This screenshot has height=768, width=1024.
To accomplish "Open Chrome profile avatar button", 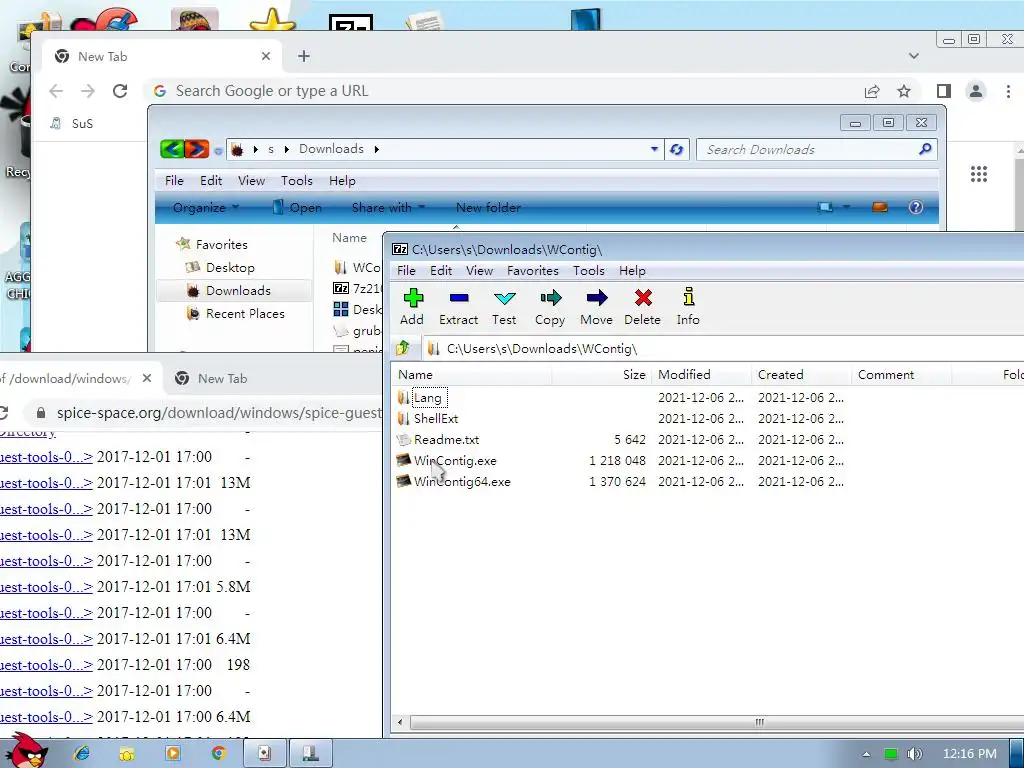I will (976, 91).
